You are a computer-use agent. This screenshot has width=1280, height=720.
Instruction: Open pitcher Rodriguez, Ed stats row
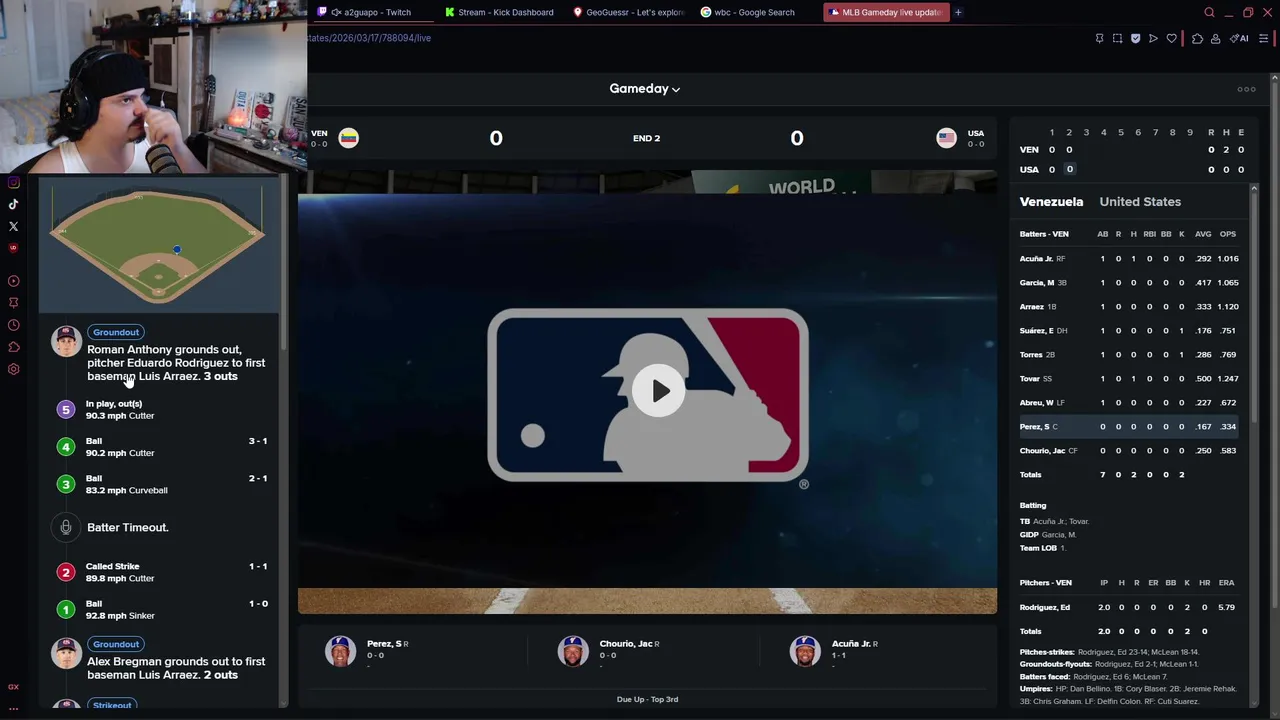coord(1128,607)
